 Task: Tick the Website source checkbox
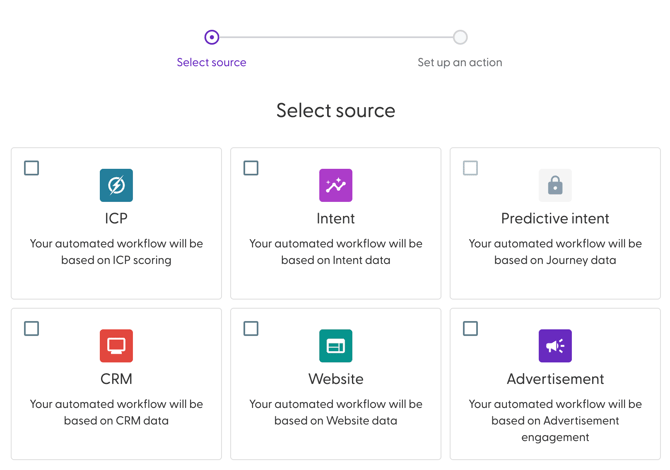tap(251, 329)
